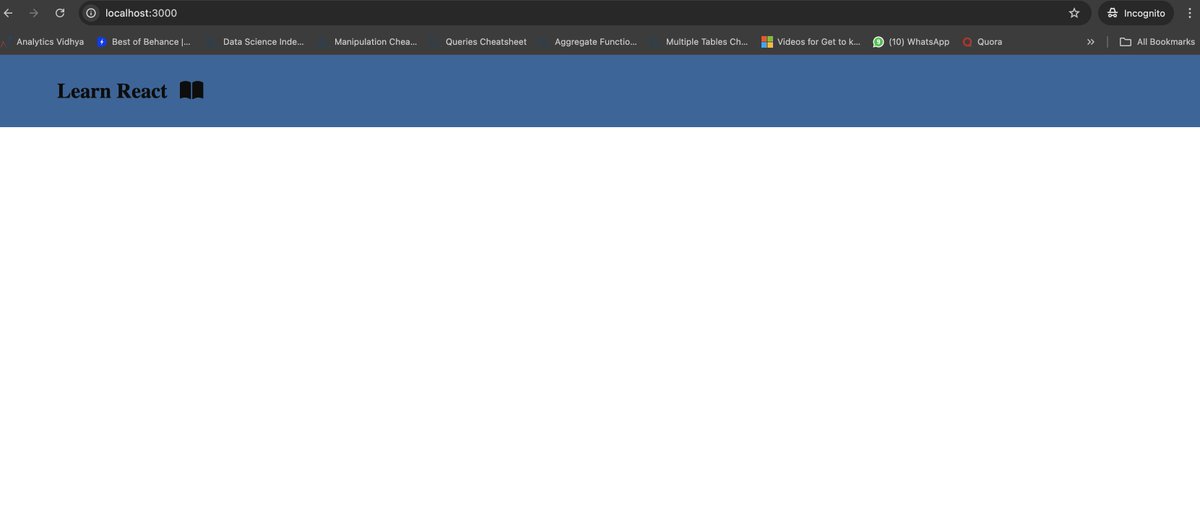Go back using the browser back arrow
1200x531 pixels.
coord(8,13)
